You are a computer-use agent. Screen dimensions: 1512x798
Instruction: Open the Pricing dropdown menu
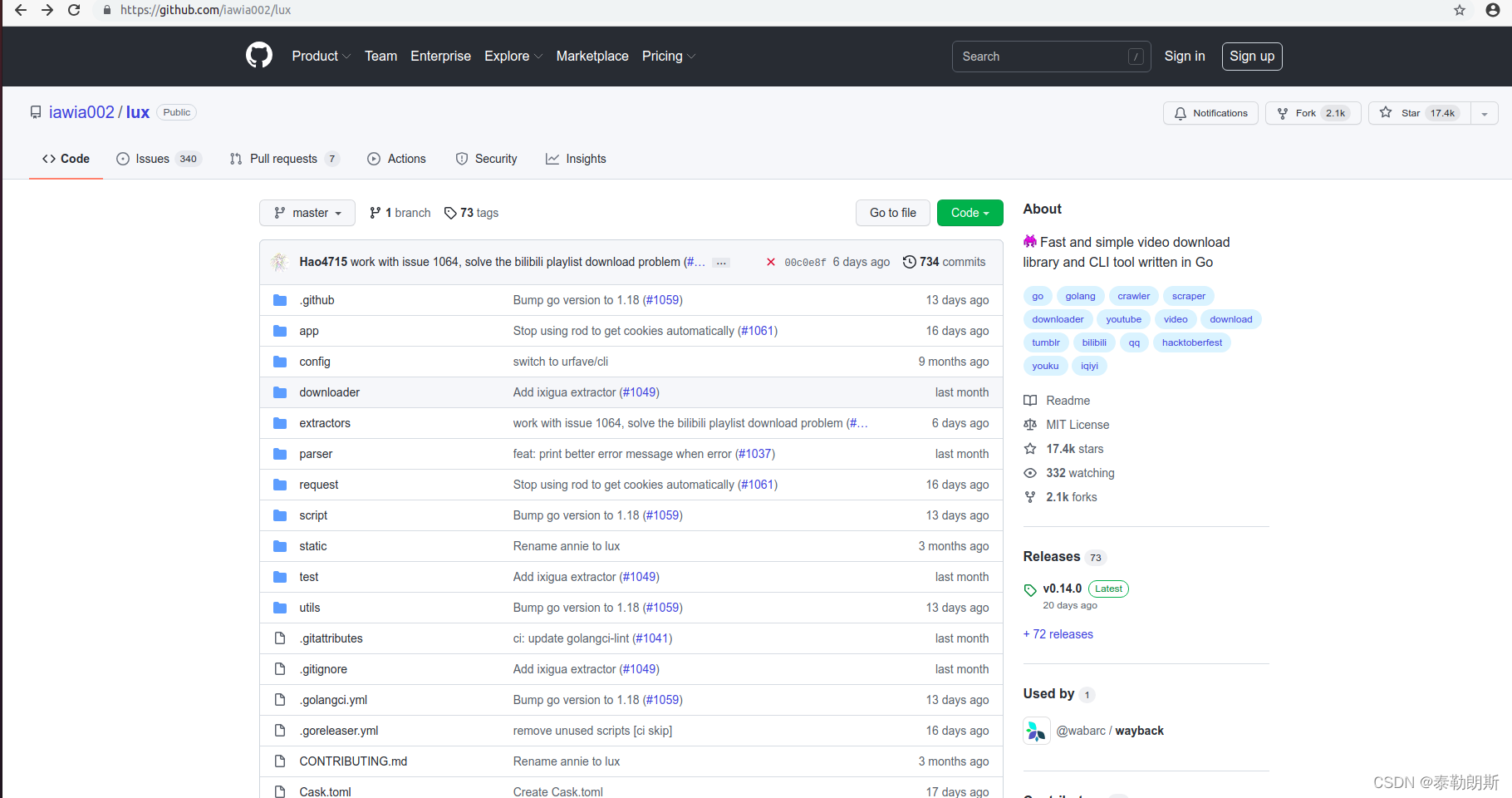click(x=669, y=56)
